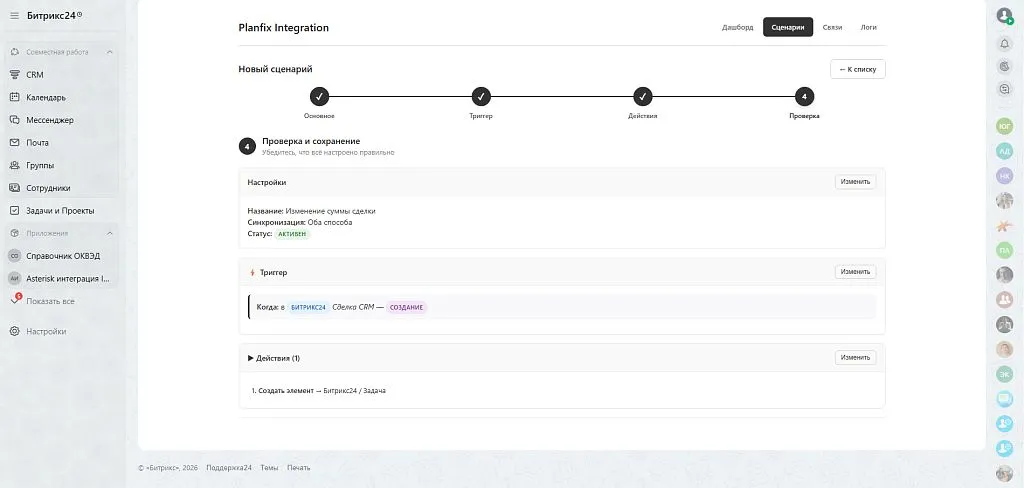The width and height of the screenshot is (1024, 488).
Task: Click the Настройки gear icon
Action: (x=14, y=331)
